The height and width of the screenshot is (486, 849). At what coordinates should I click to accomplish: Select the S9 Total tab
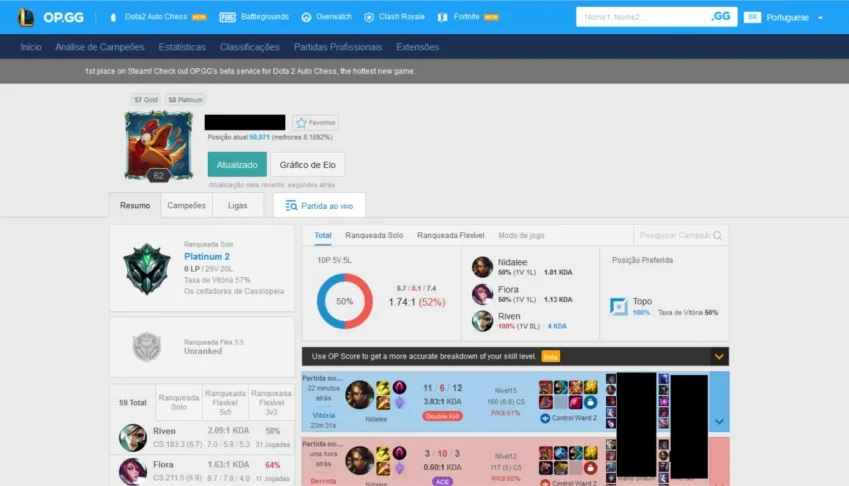[133, 403]
